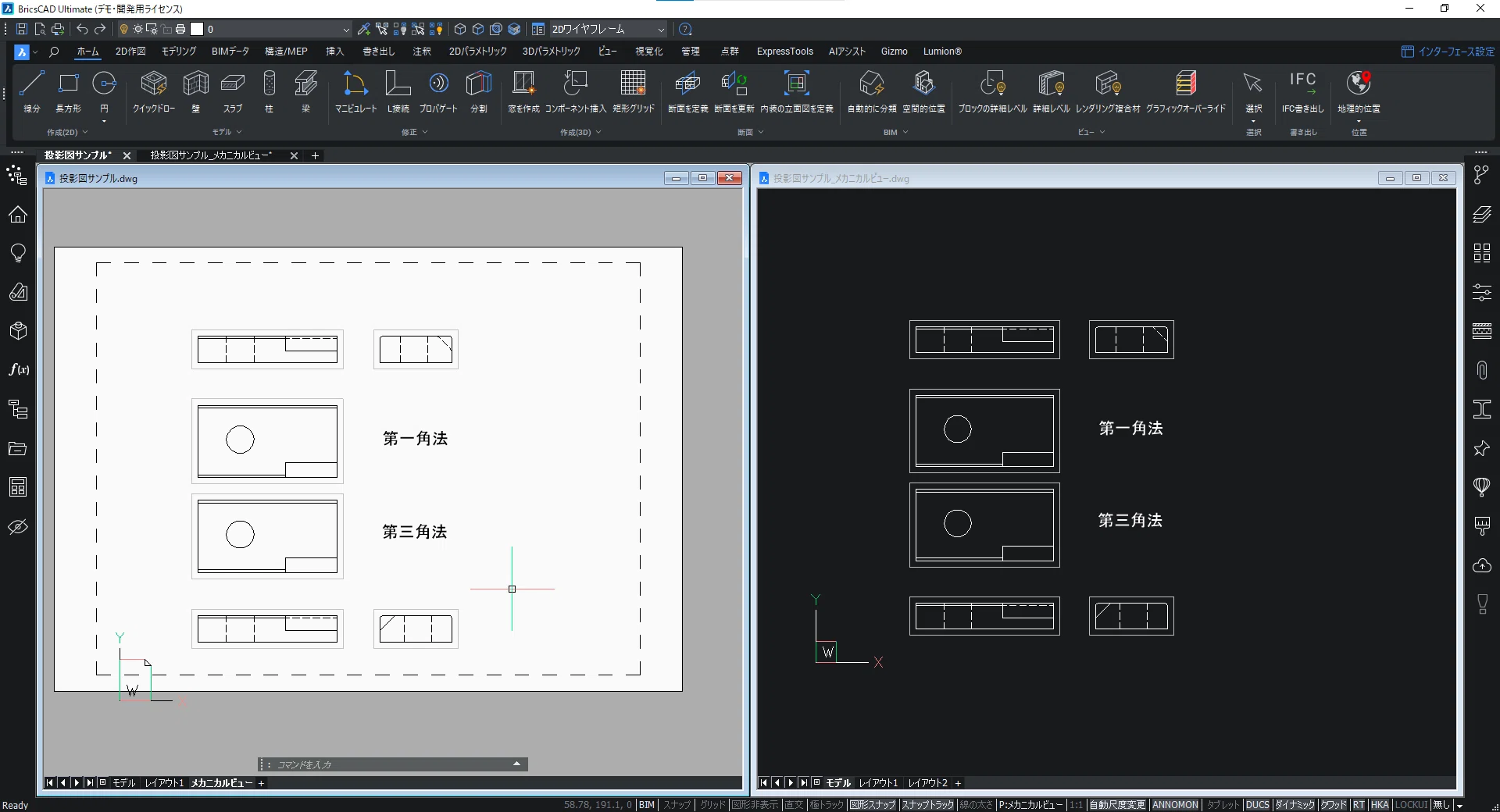Select the 長方形 rectangle tool
The image size is (1500, 812).
click(69, 91)
